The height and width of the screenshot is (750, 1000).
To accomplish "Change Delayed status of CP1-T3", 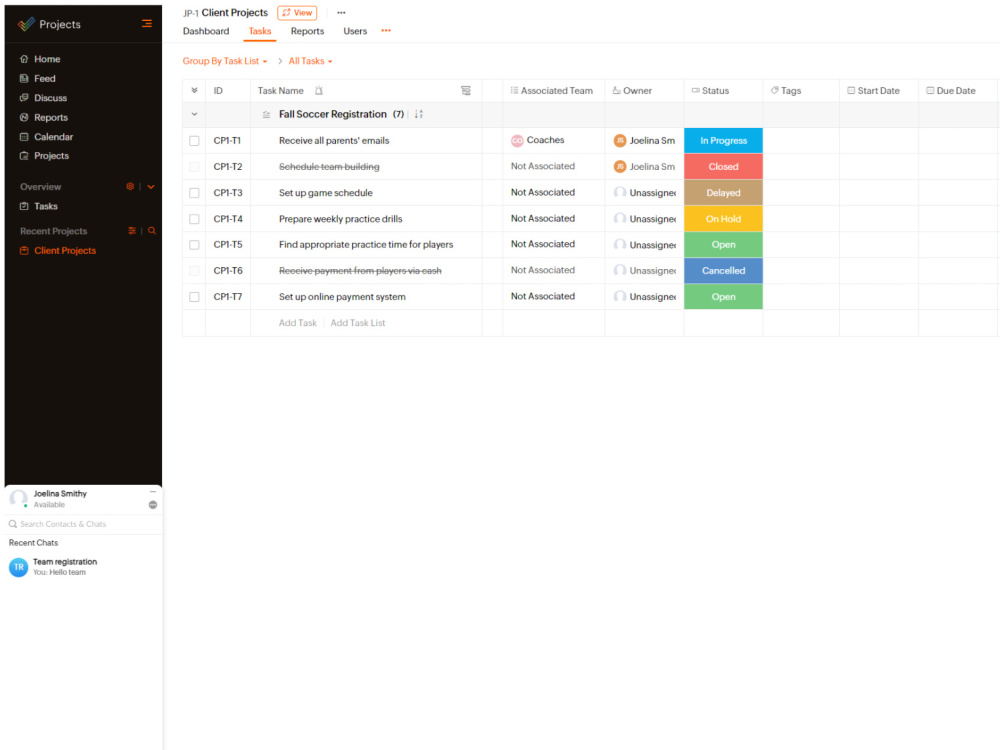I will click(723, 193).
